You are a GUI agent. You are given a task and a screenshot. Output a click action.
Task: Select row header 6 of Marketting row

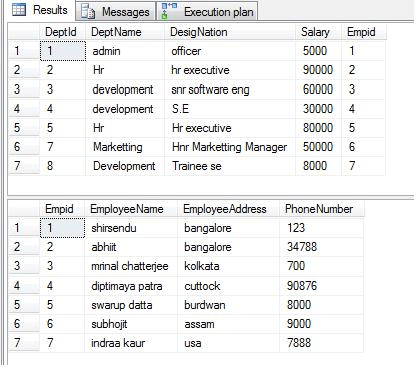(x=24, y=147)
